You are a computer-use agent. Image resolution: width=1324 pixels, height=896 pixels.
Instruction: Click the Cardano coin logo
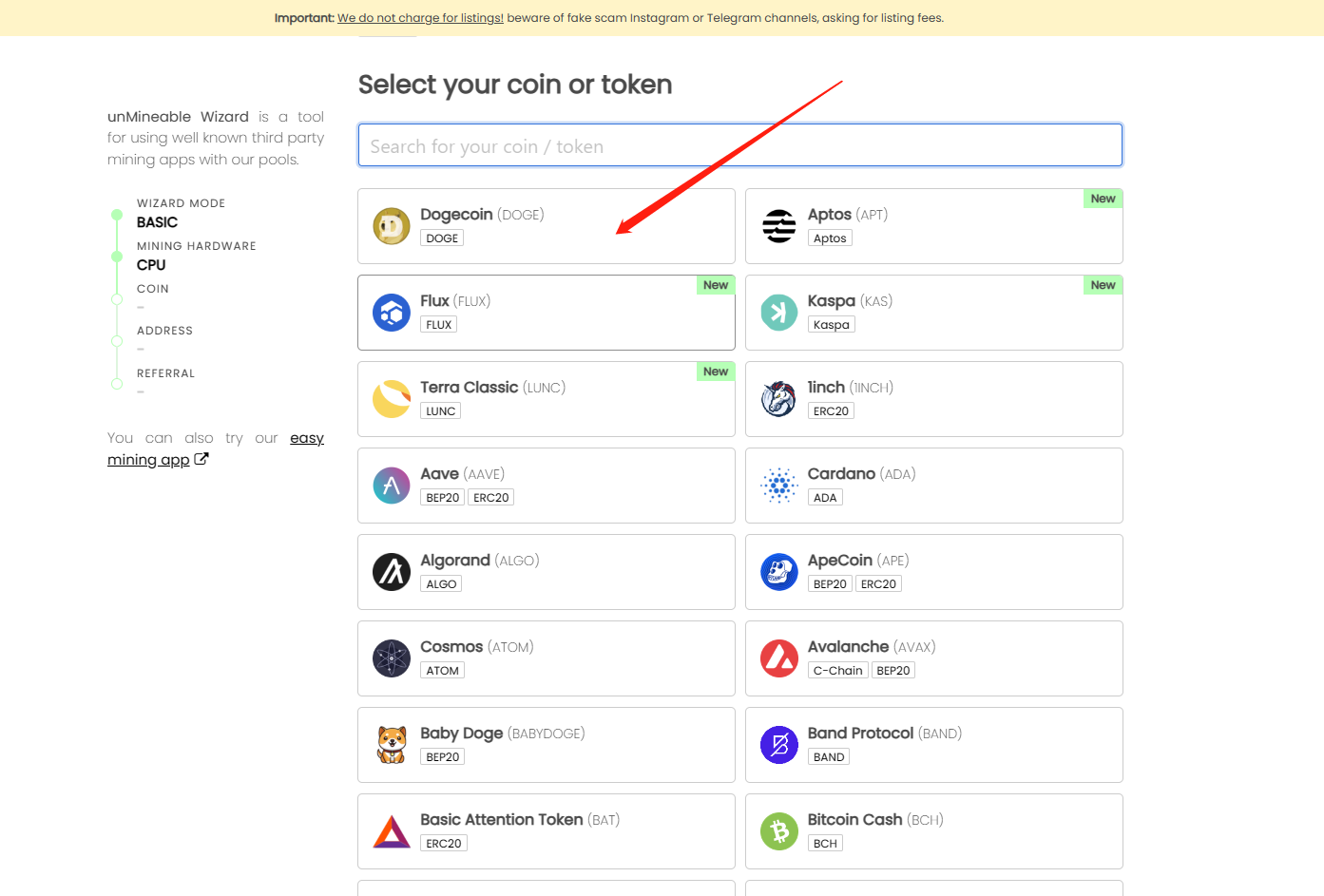pyautogui.click(x=779, y=486)
